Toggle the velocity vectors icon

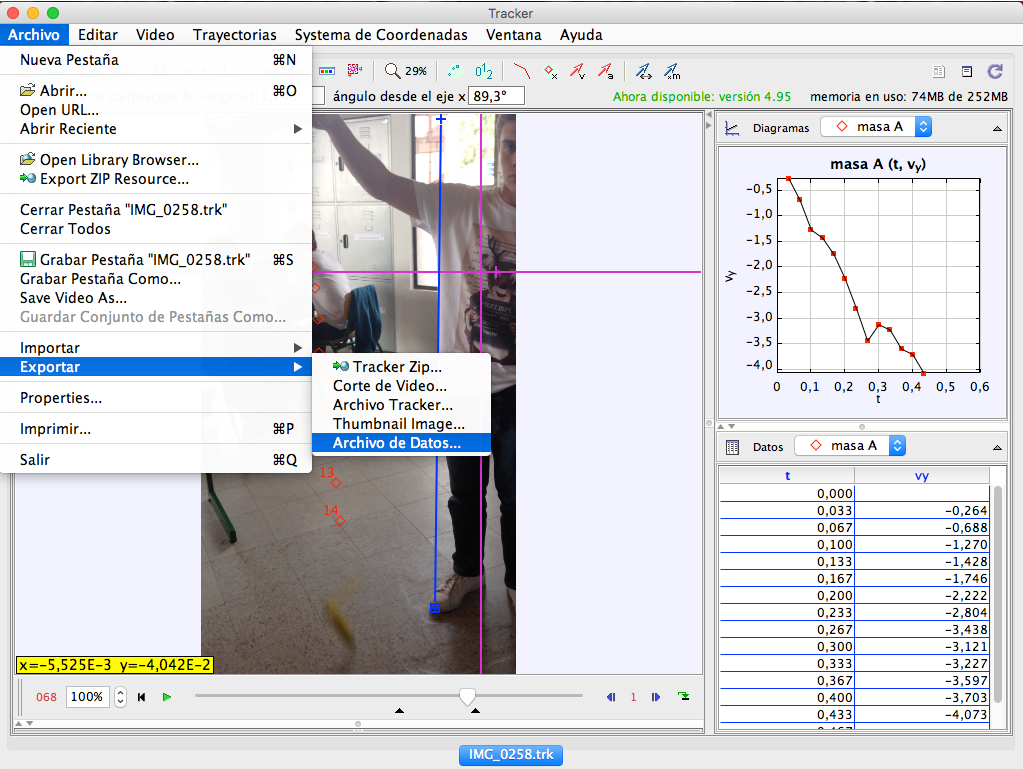pos(577,70)
